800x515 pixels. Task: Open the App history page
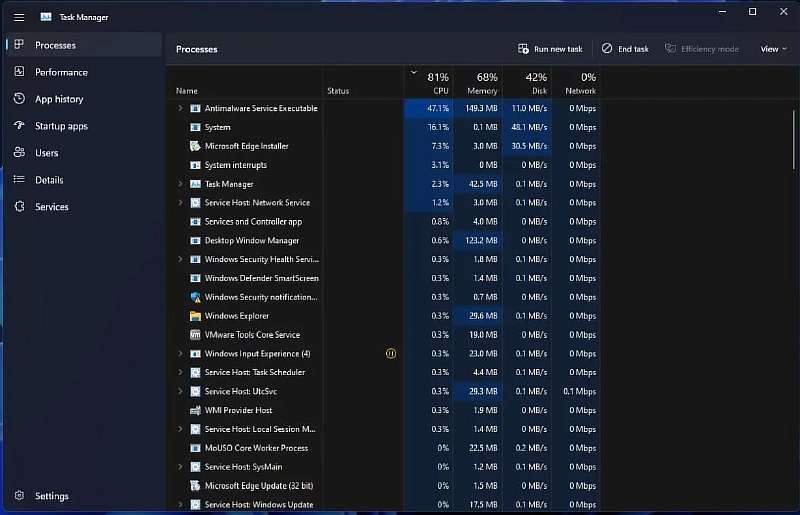[x=84, y=99]
